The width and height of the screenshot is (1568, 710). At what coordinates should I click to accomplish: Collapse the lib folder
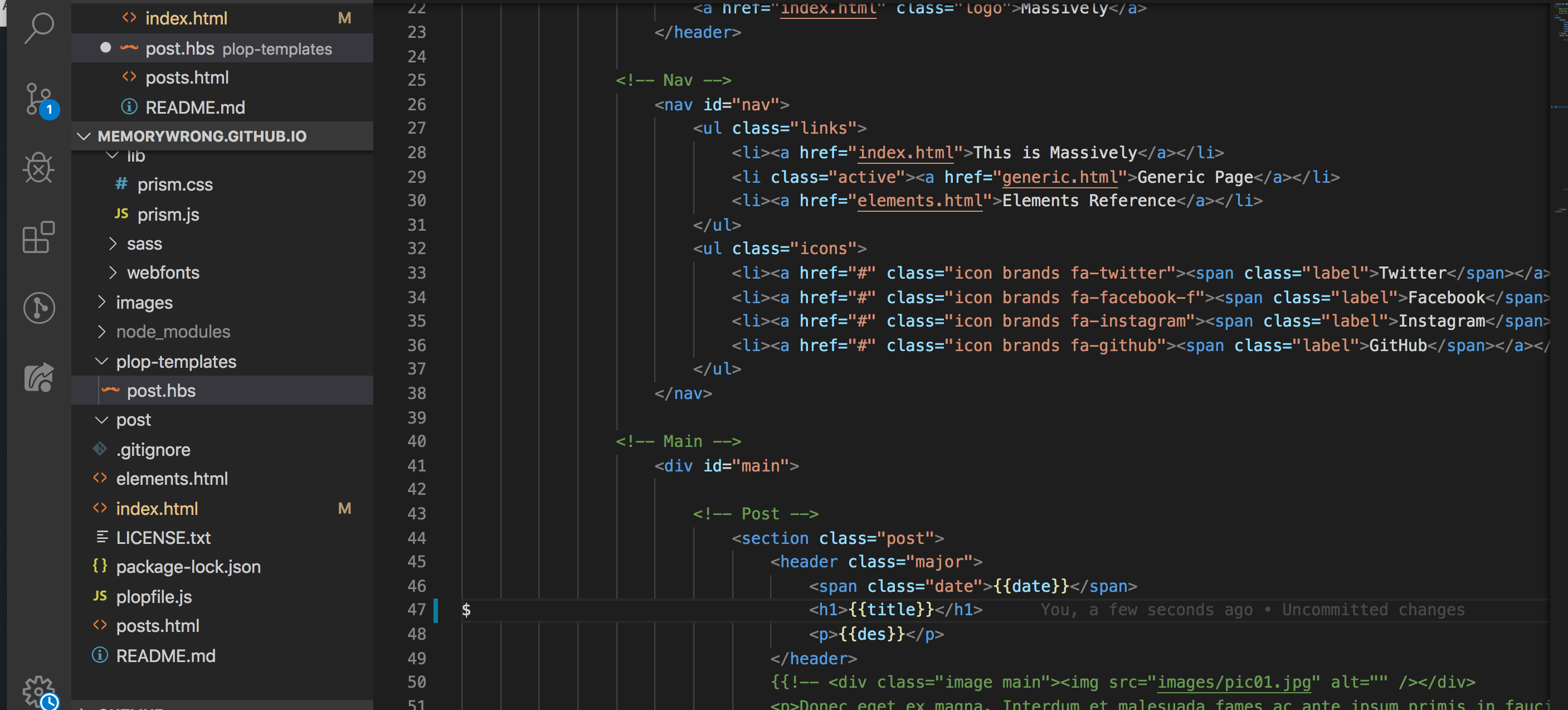pyautogui.click(x=222, y=157)
